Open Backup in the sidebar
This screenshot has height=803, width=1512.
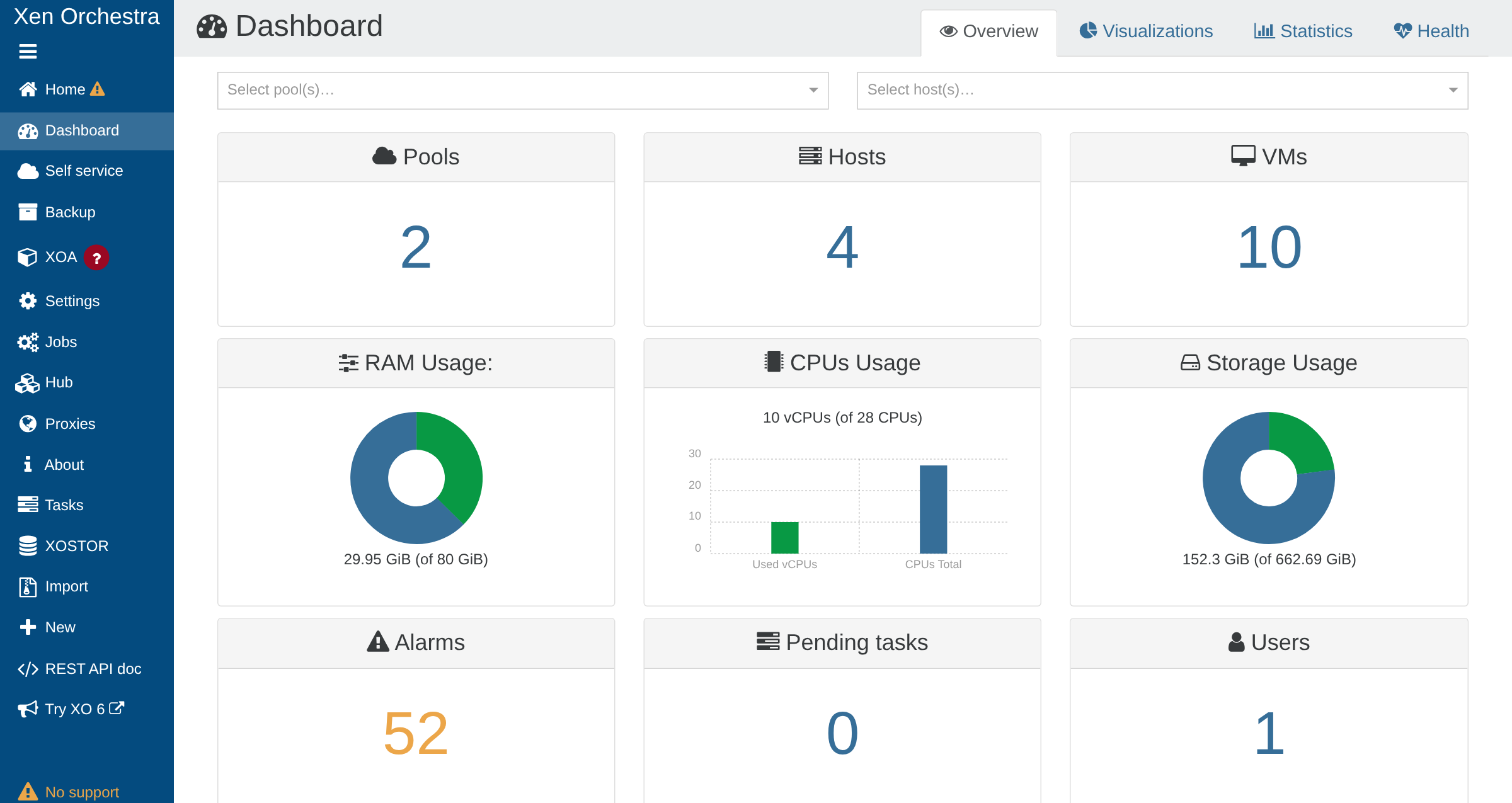[x=87, y=212]
